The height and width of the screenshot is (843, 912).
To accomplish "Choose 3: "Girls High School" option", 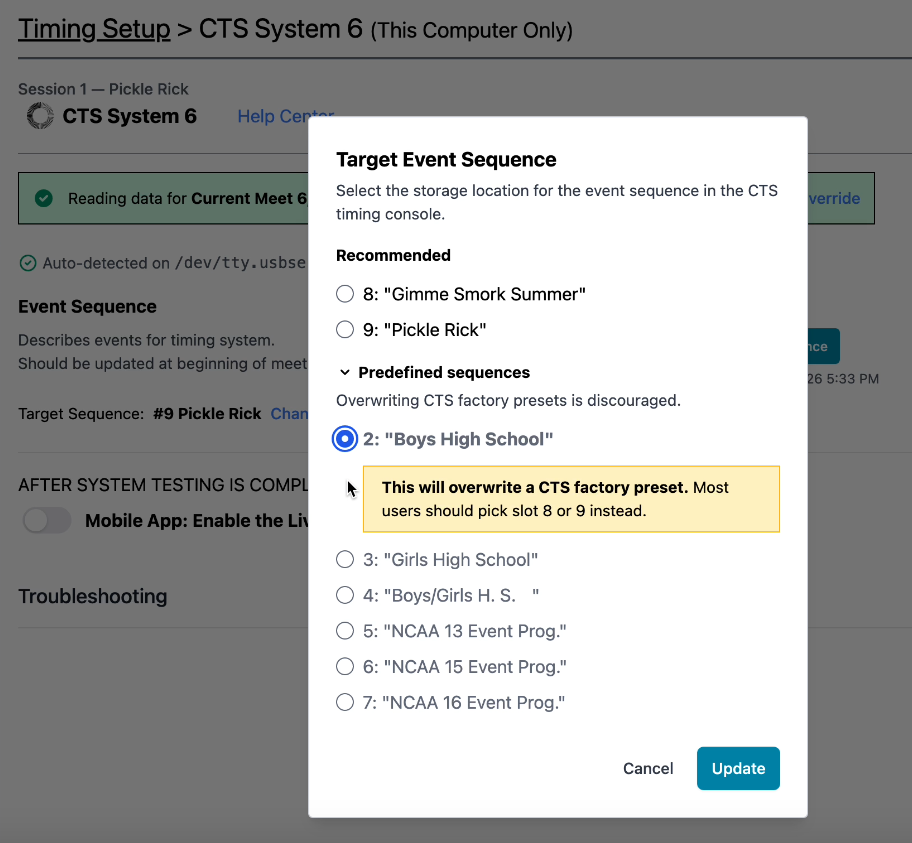I will 345,560.
